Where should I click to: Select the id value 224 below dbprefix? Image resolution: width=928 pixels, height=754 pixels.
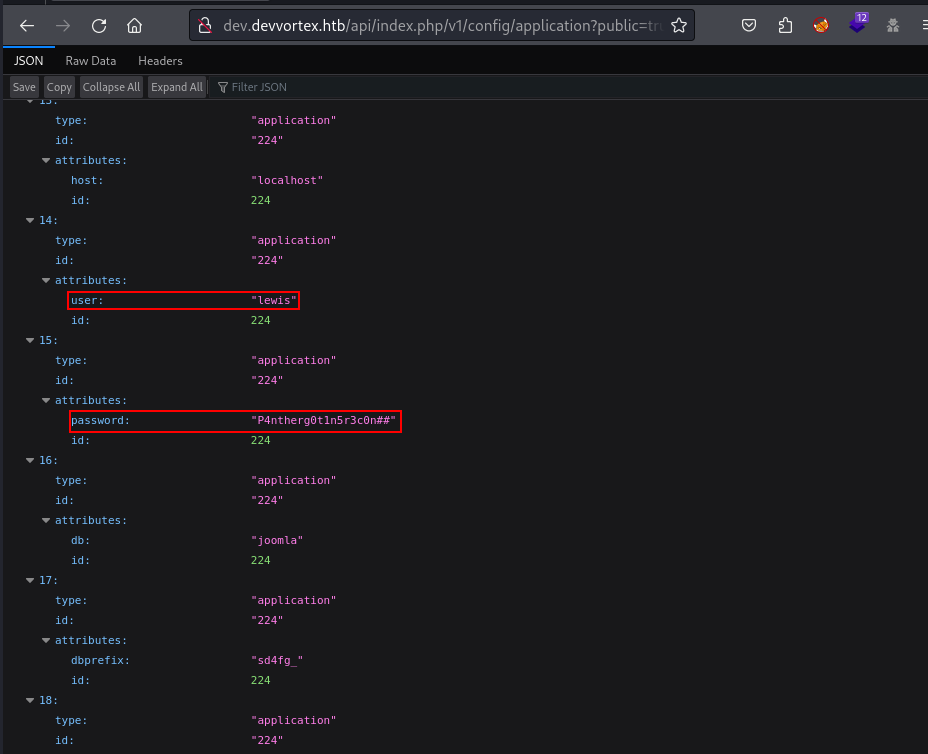260,681
